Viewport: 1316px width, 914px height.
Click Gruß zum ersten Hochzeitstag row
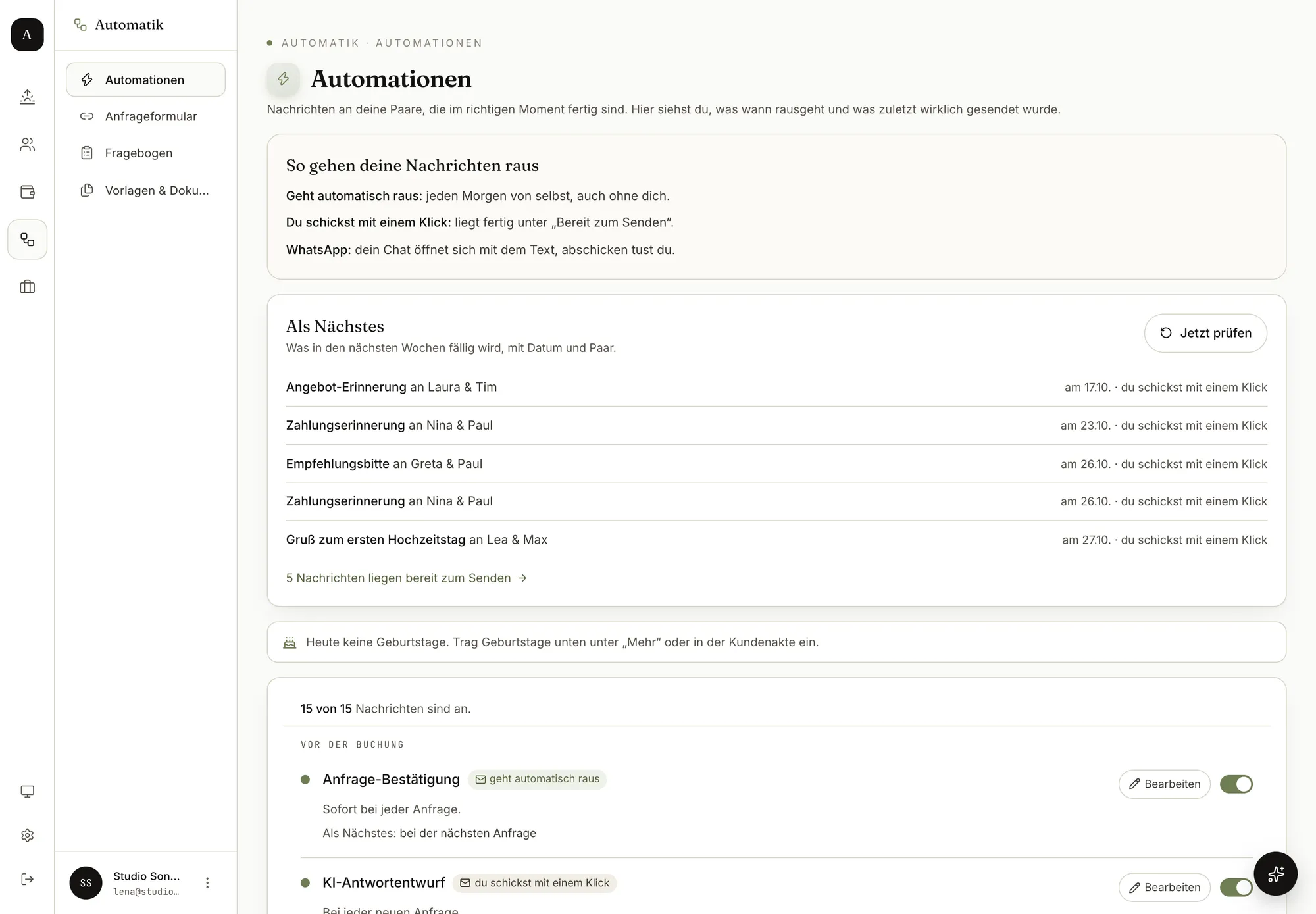776,540
